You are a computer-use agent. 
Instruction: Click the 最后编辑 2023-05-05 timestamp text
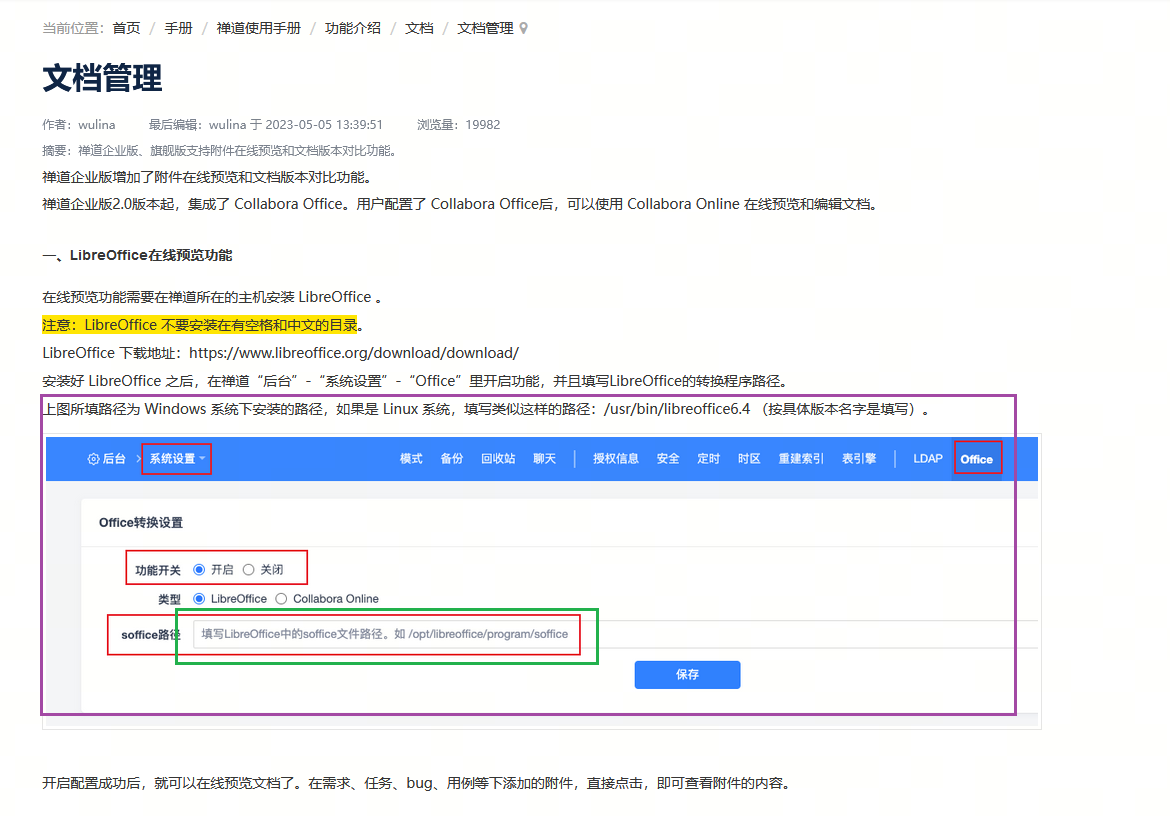click(x=266, y=125)
